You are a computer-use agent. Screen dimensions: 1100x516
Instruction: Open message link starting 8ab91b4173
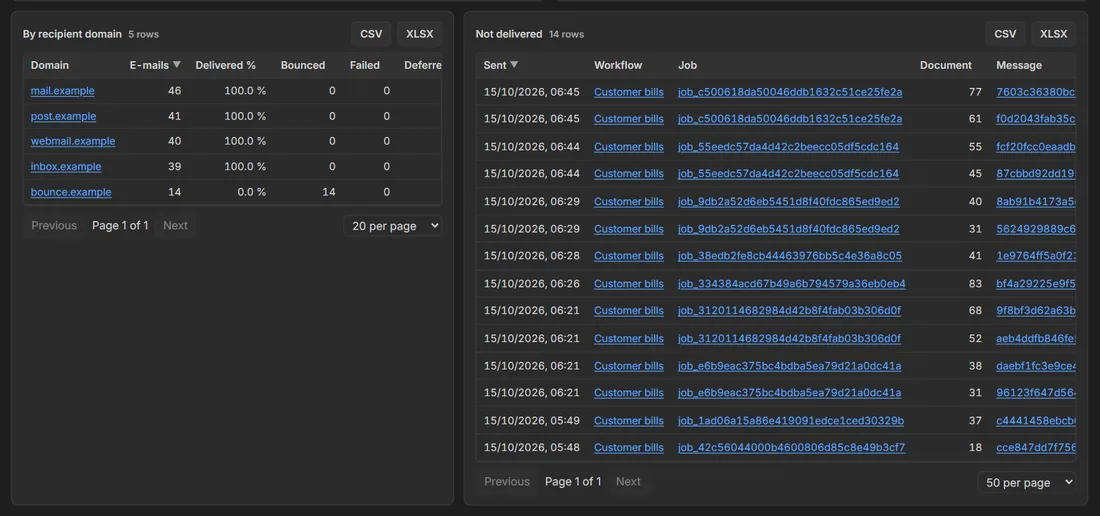point(1035,201)
